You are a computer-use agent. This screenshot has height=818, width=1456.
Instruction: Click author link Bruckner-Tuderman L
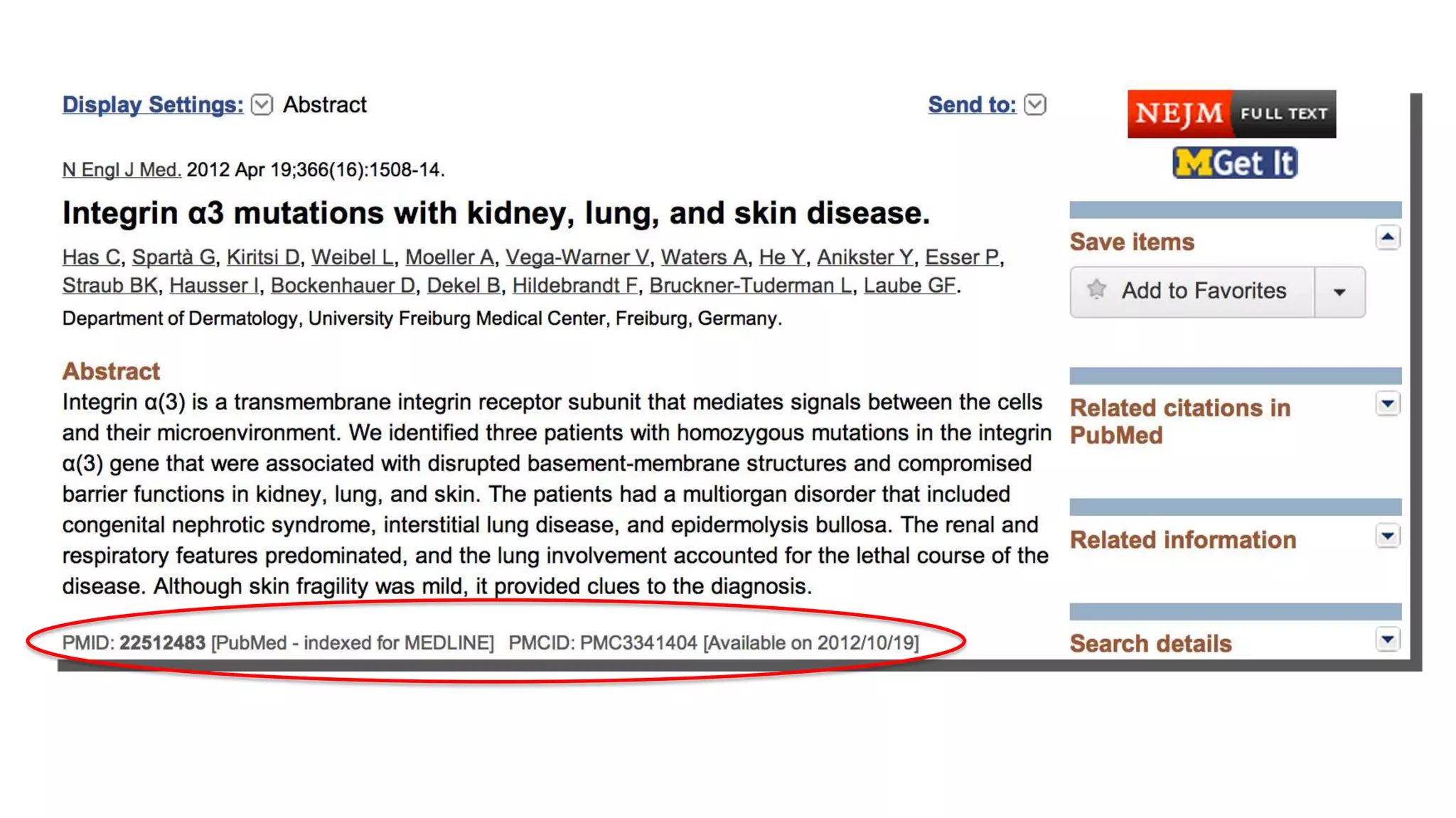[x=750, y=286]
